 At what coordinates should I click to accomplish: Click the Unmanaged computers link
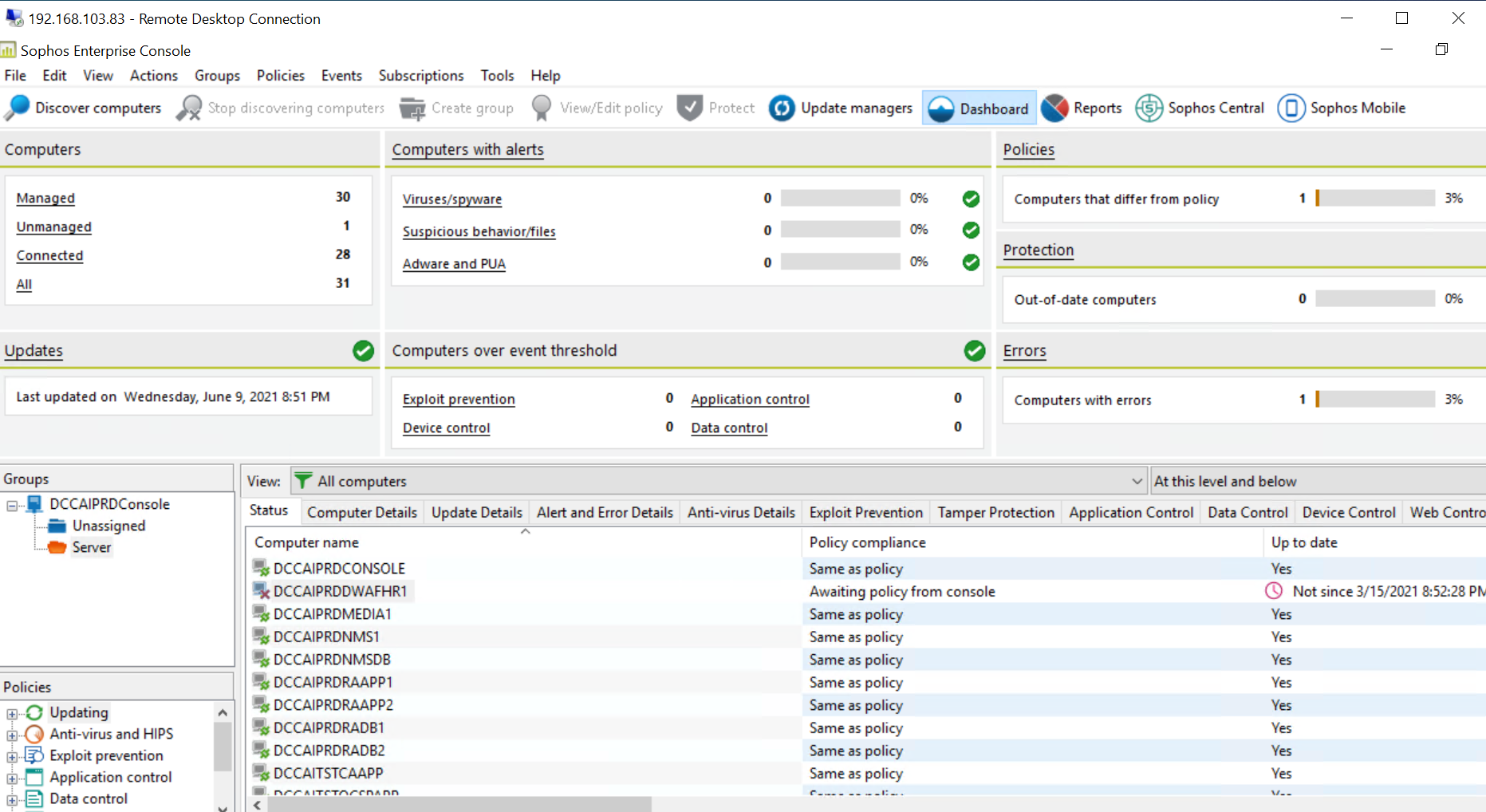click(54, 227)
